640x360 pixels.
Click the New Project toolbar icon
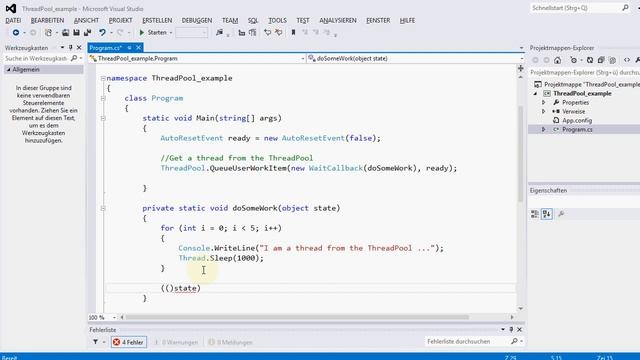(49, 33)
